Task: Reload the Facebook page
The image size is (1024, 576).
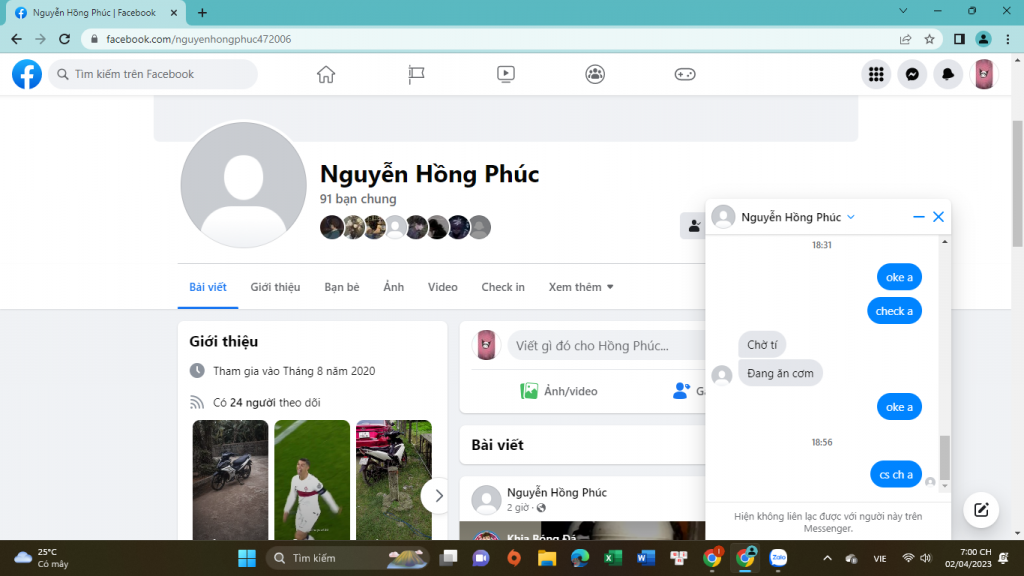Action: [x=64, y=39]
